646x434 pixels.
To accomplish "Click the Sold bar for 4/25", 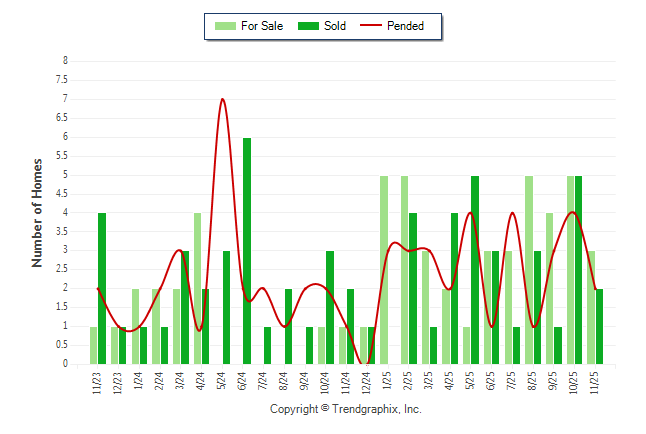I will click(454, 288).
